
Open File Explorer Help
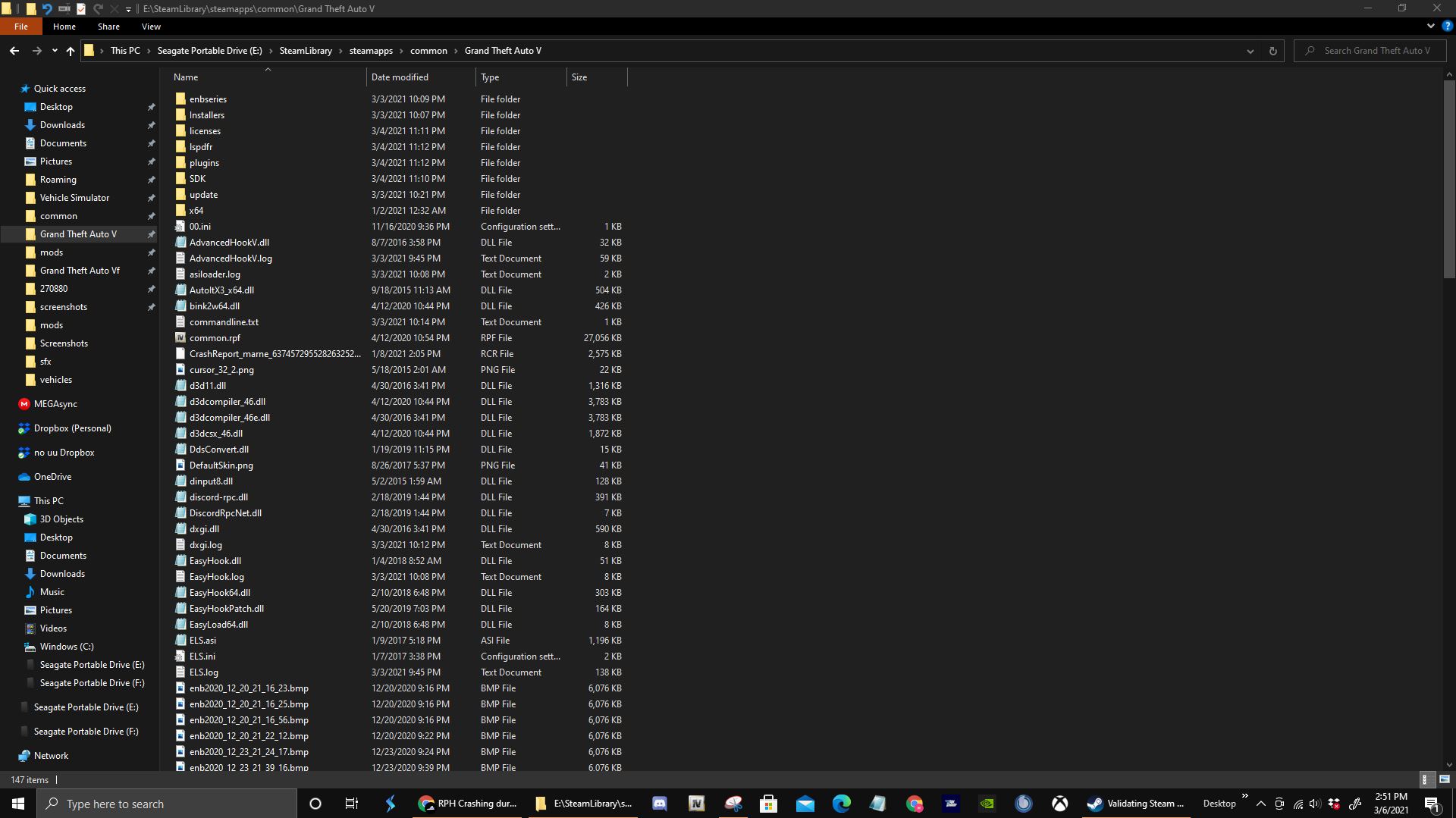click(x=1447, y=26)
